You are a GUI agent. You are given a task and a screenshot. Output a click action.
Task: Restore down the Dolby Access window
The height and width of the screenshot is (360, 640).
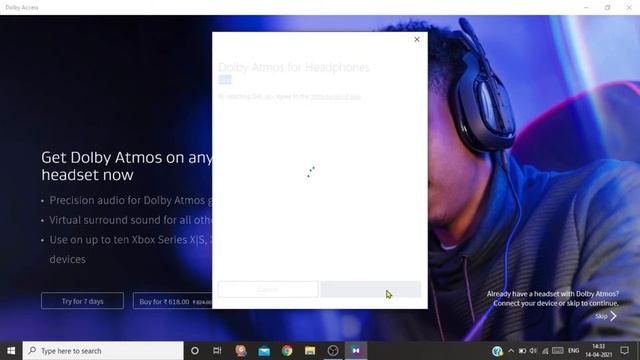click(x=607, y=7)
